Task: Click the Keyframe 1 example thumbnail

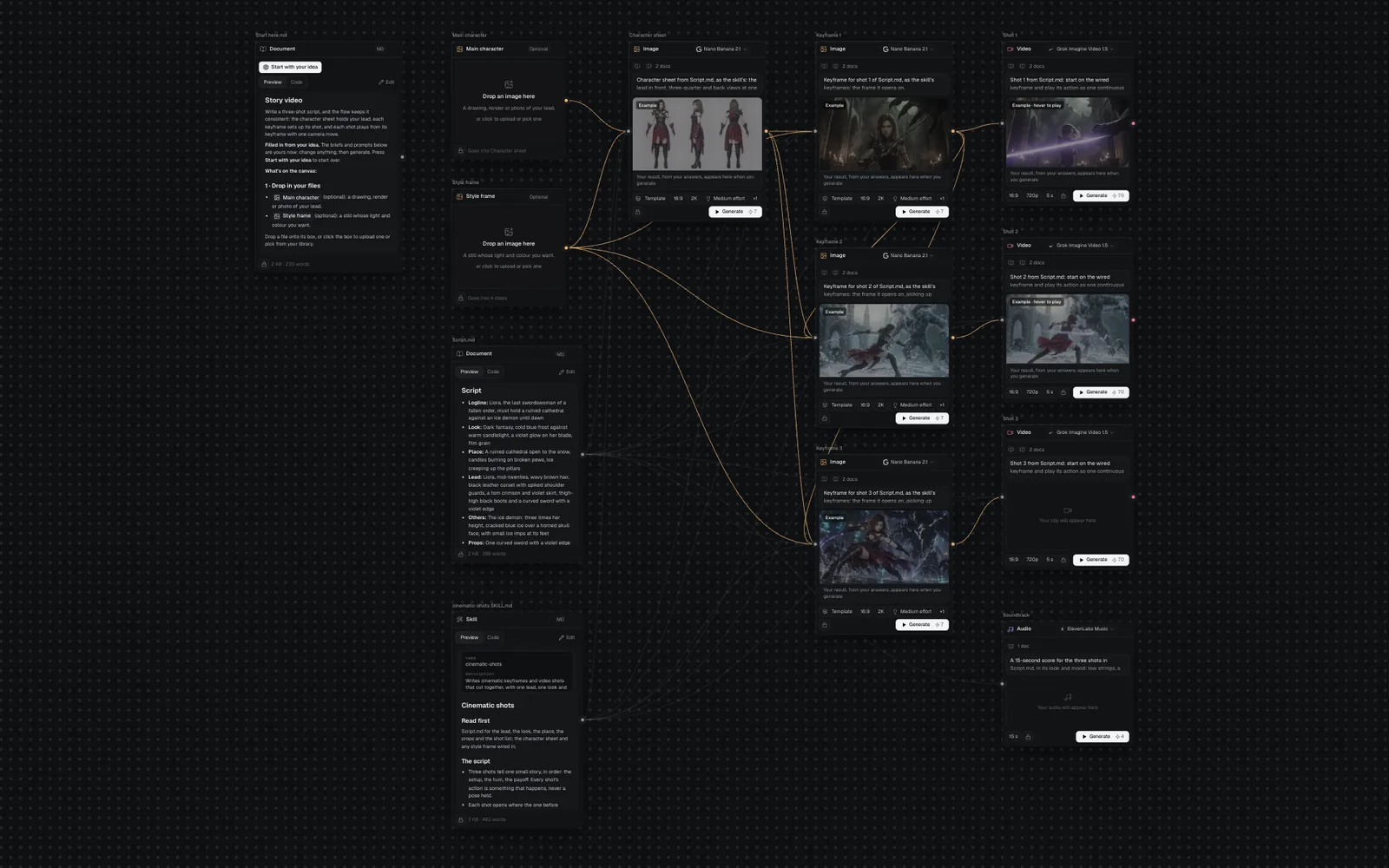Action: (x=884, y=134)
